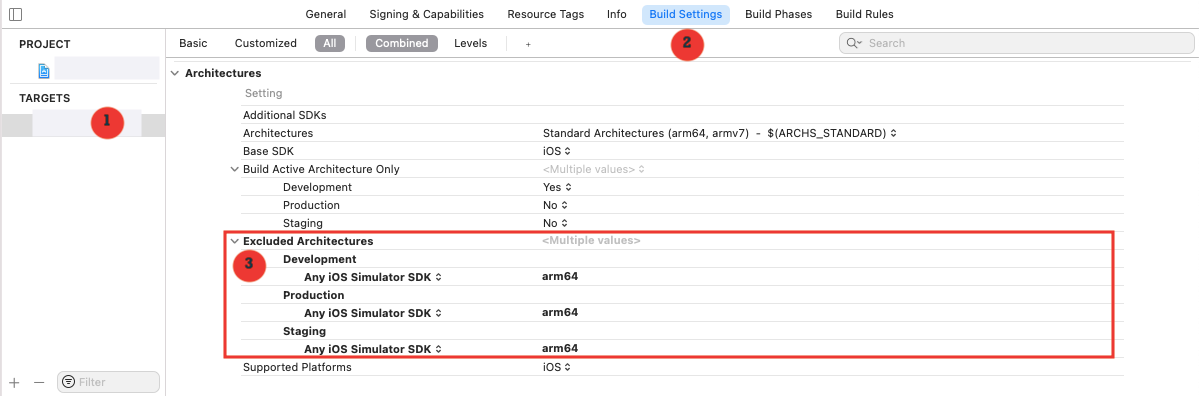Image resolution: width=1199 pixels, height=396 pixels.
Task: Click the filter icon in the sidebar
Action: click(x=69, y=381)
